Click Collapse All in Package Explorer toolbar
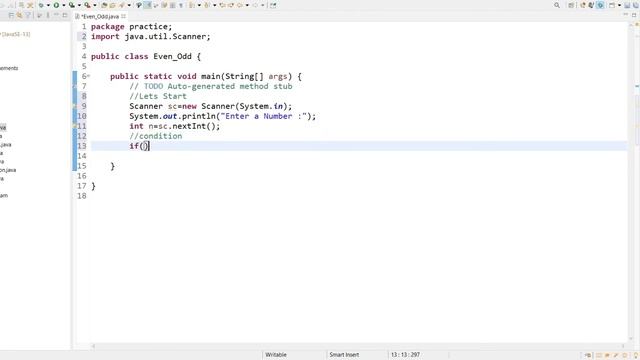The height and width of the screenshot is (360, 640). coord(11,16)
